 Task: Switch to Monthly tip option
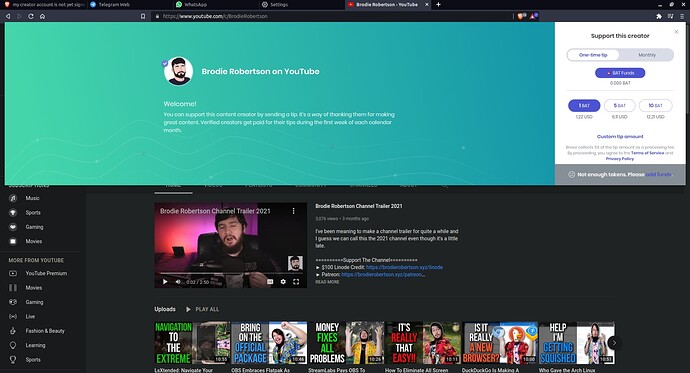646,55
